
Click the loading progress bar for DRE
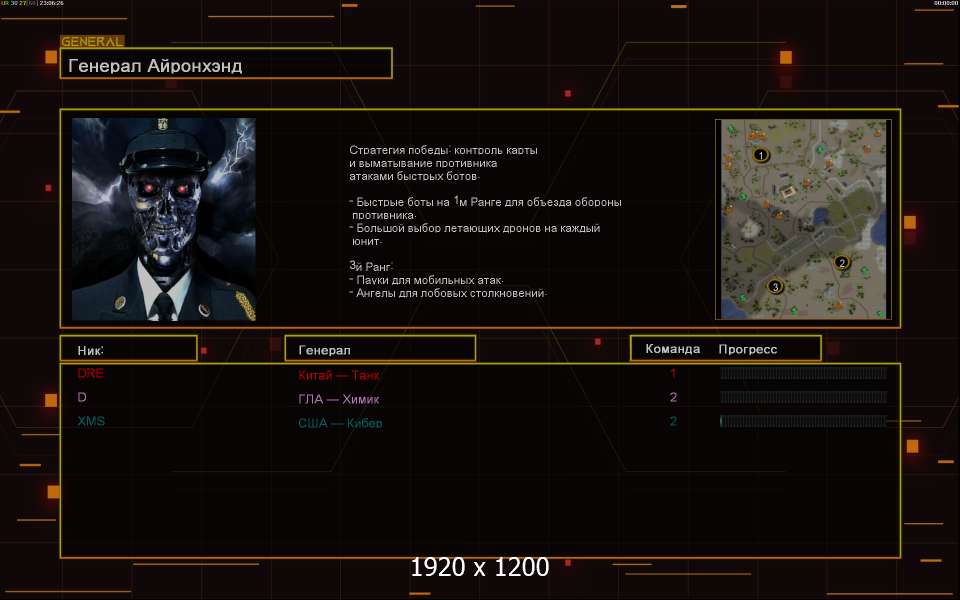pos(803,373)
